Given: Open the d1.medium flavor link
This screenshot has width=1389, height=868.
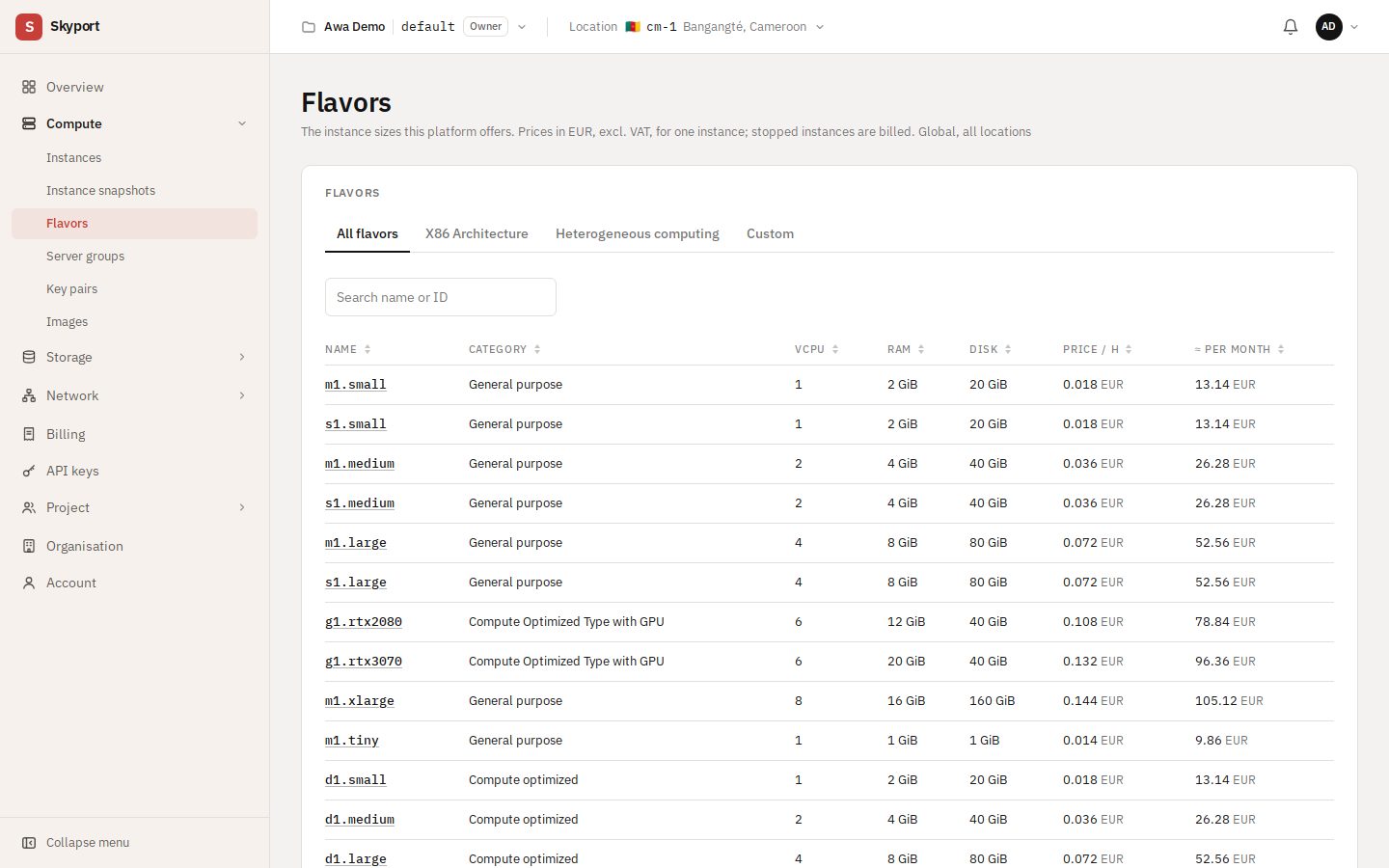Looking at the screenshot, I should click(x=360, y=820).
